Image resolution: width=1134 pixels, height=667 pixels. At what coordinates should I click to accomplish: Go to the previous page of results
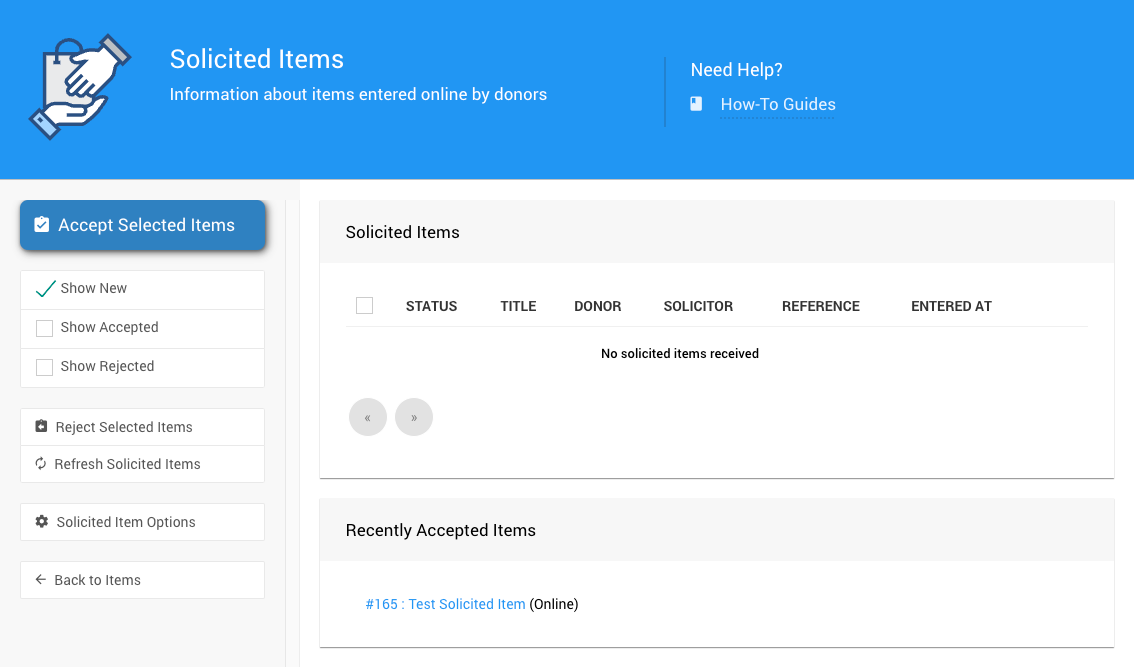[368, 417]
